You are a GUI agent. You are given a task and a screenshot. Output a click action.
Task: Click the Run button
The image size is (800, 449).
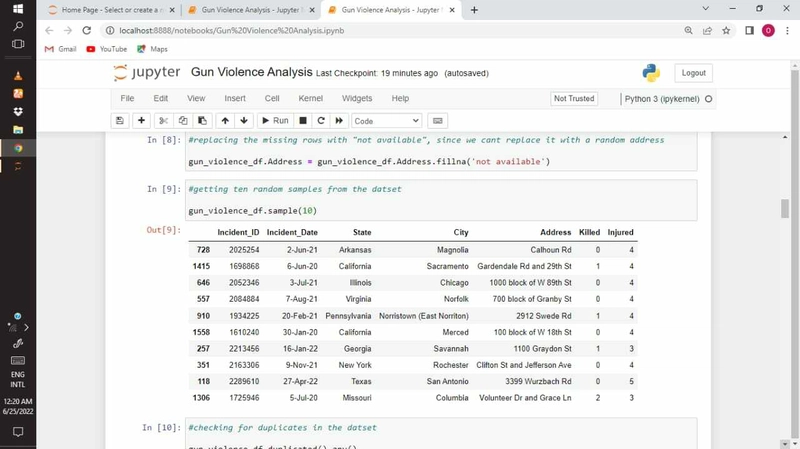tap(275, 121)
